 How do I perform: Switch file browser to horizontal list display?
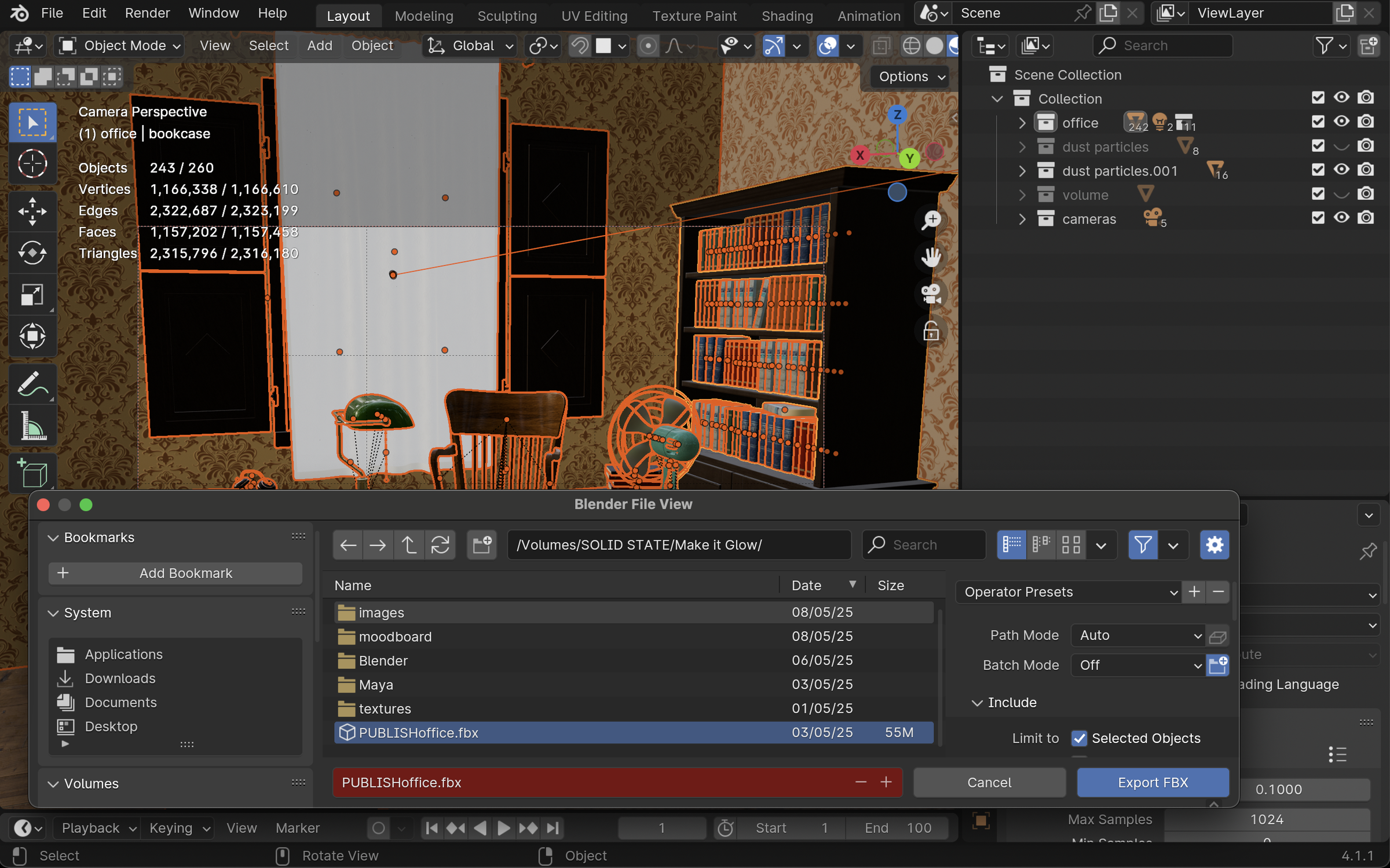(x=1041, y=545)
